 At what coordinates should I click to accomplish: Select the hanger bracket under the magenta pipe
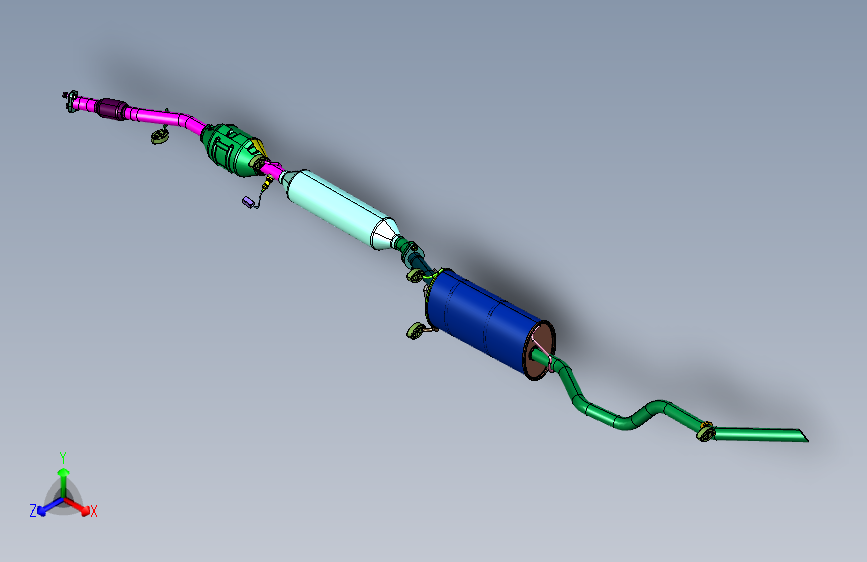tap(160, 136)
